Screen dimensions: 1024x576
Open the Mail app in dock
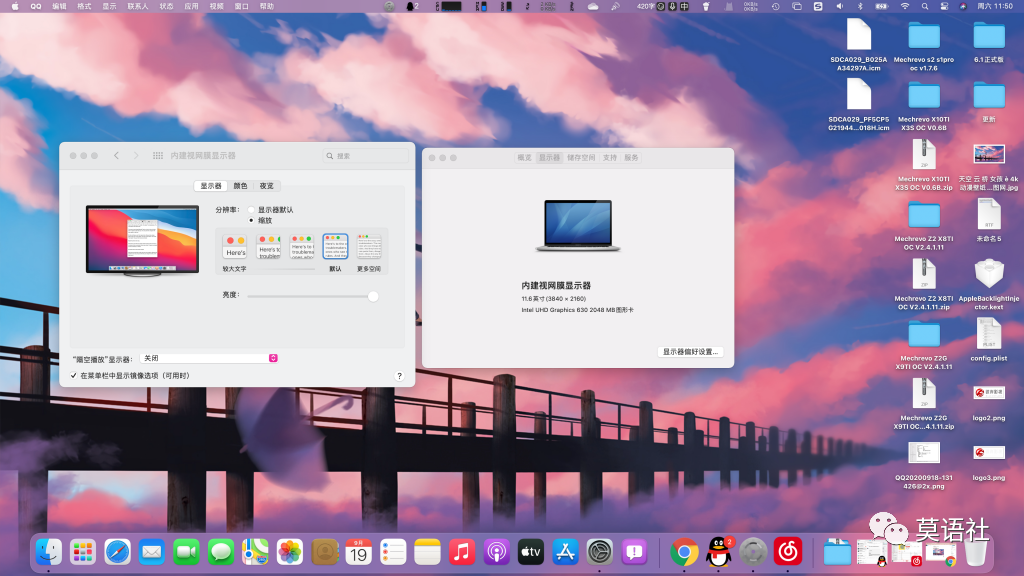[152, 552]
